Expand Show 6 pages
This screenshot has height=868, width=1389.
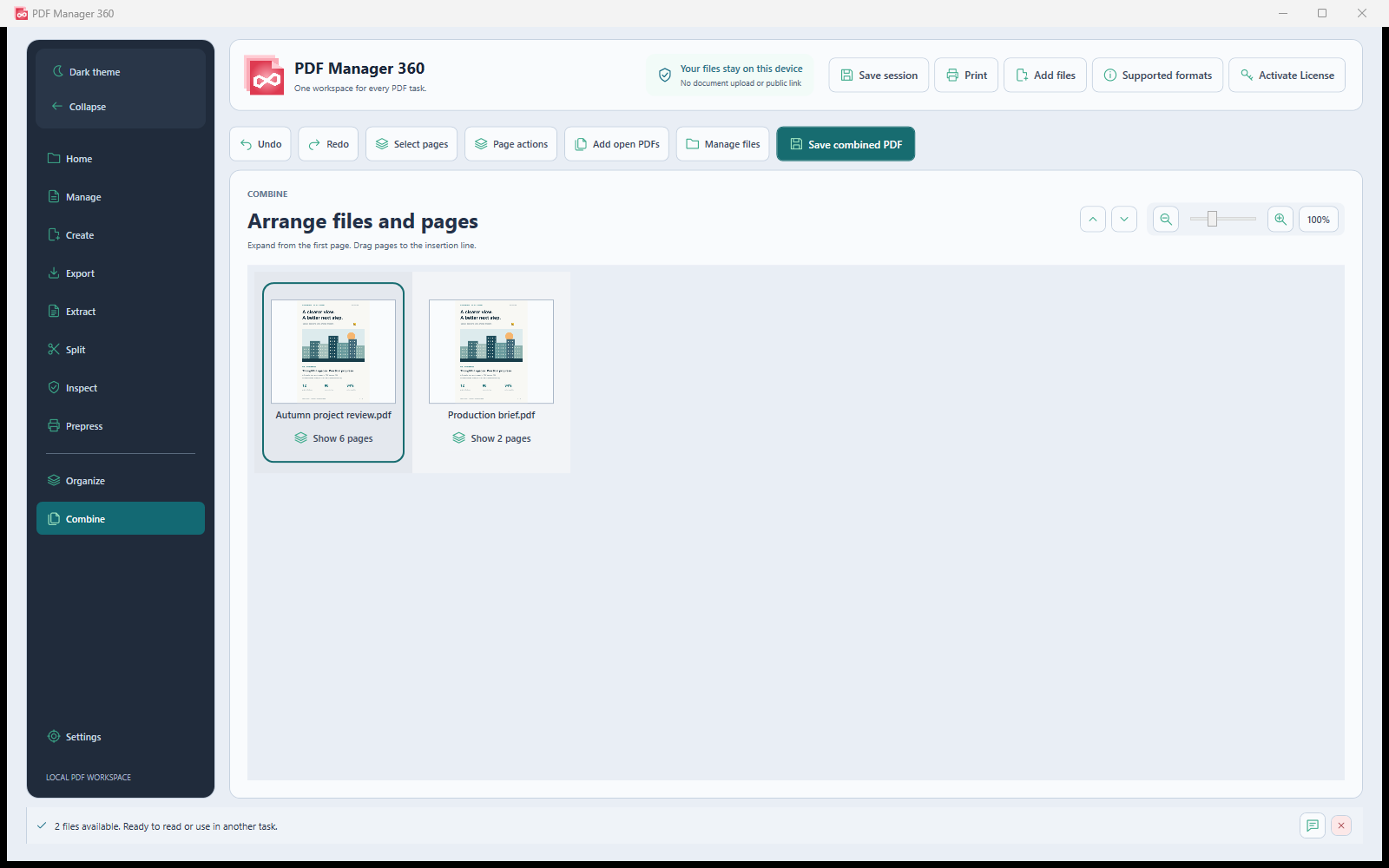click(333, 438)
